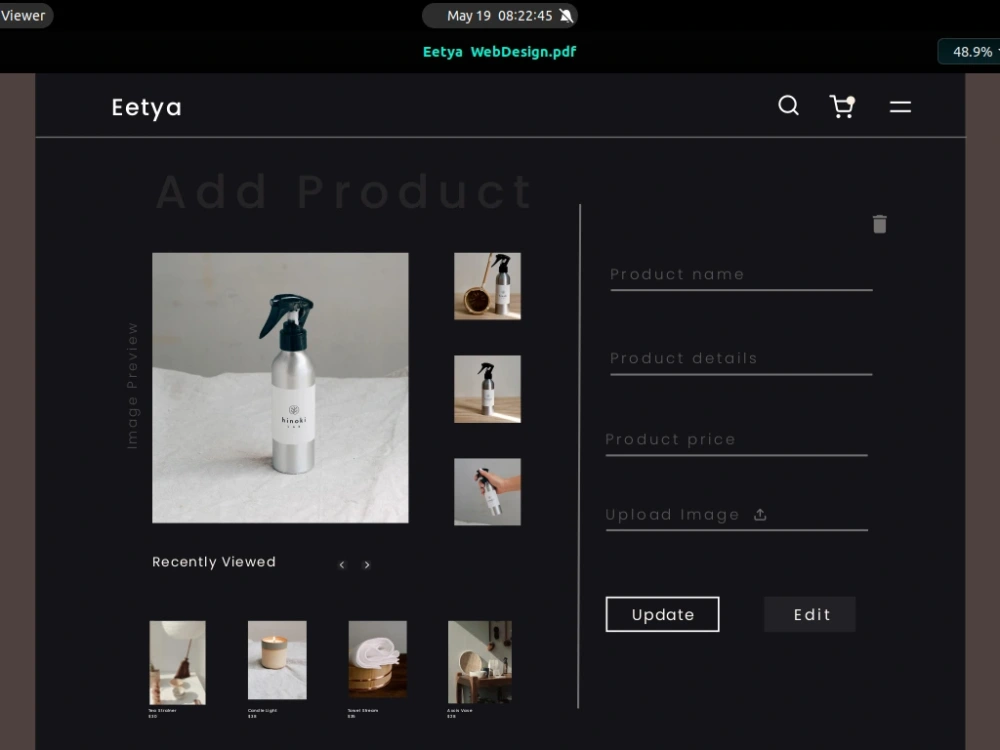Go to previous recently viewed items

click(342, 565)
